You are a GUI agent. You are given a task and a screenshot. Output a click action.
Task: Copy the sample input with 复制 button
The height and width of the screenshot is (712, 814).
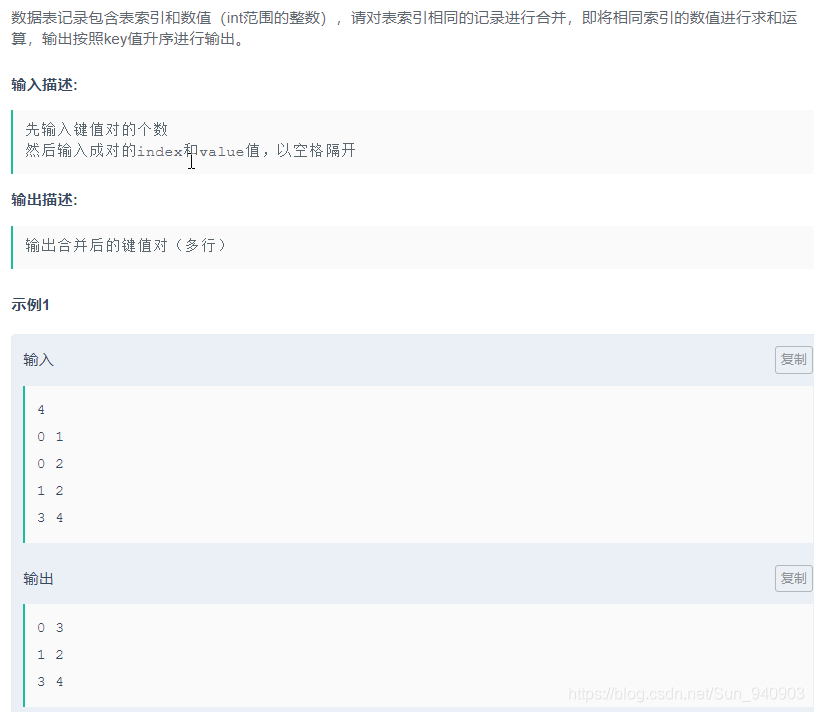tap(793, 360)
